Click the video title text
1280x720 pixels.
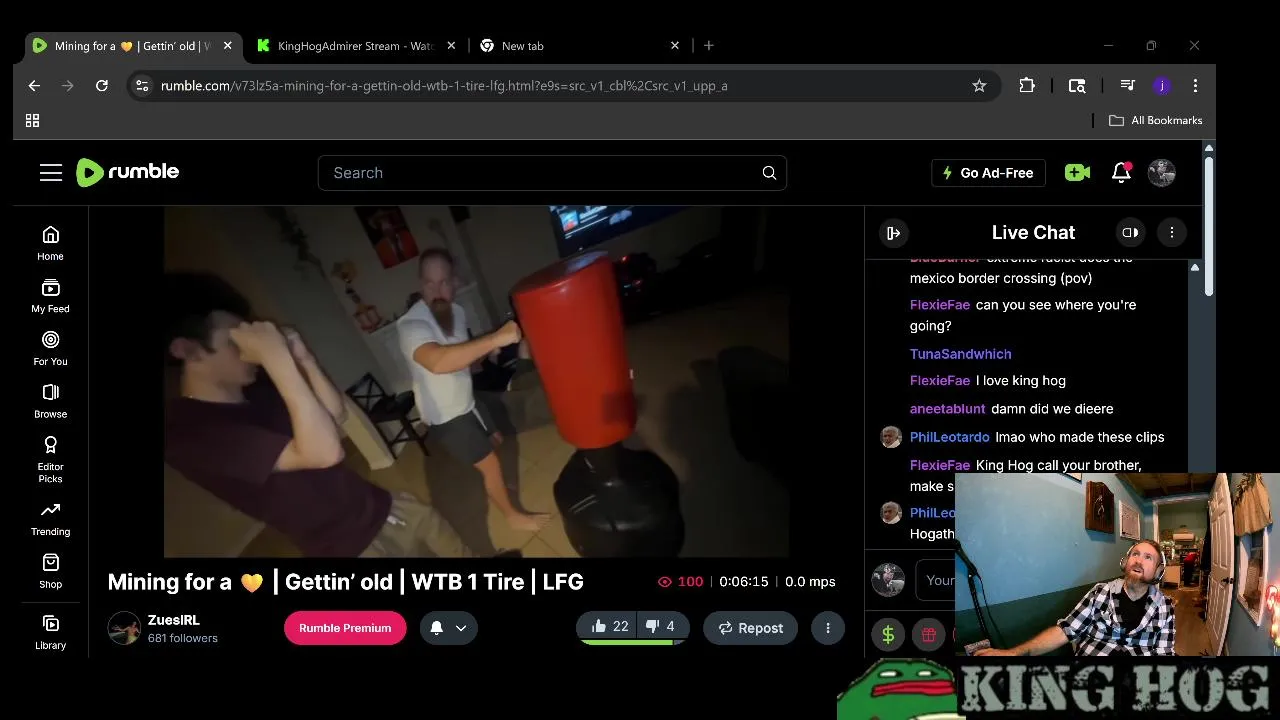tap(345, 582)
